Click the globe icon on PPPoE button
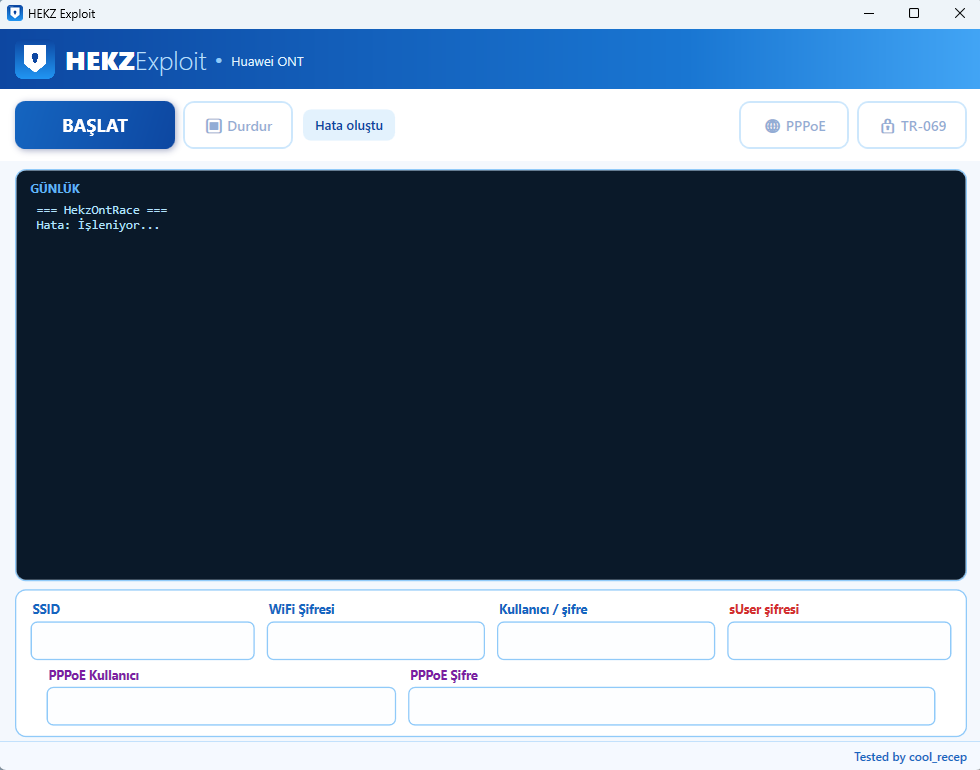Viewport: 980px width, 770px height. tap(772, 126)
